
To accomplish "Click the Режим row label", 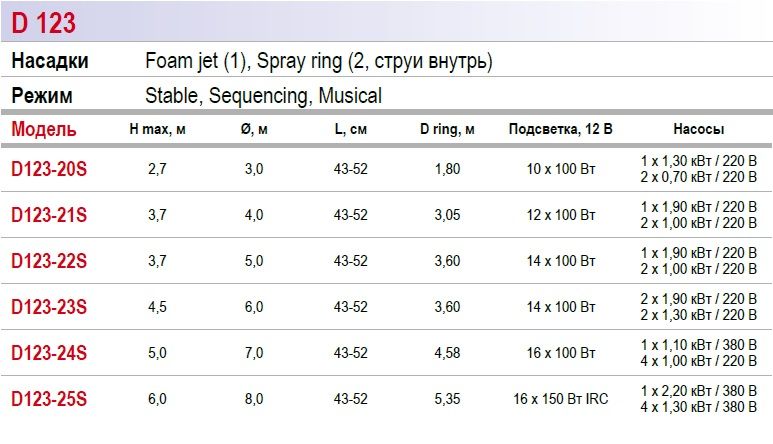I will tap(42, 96).
